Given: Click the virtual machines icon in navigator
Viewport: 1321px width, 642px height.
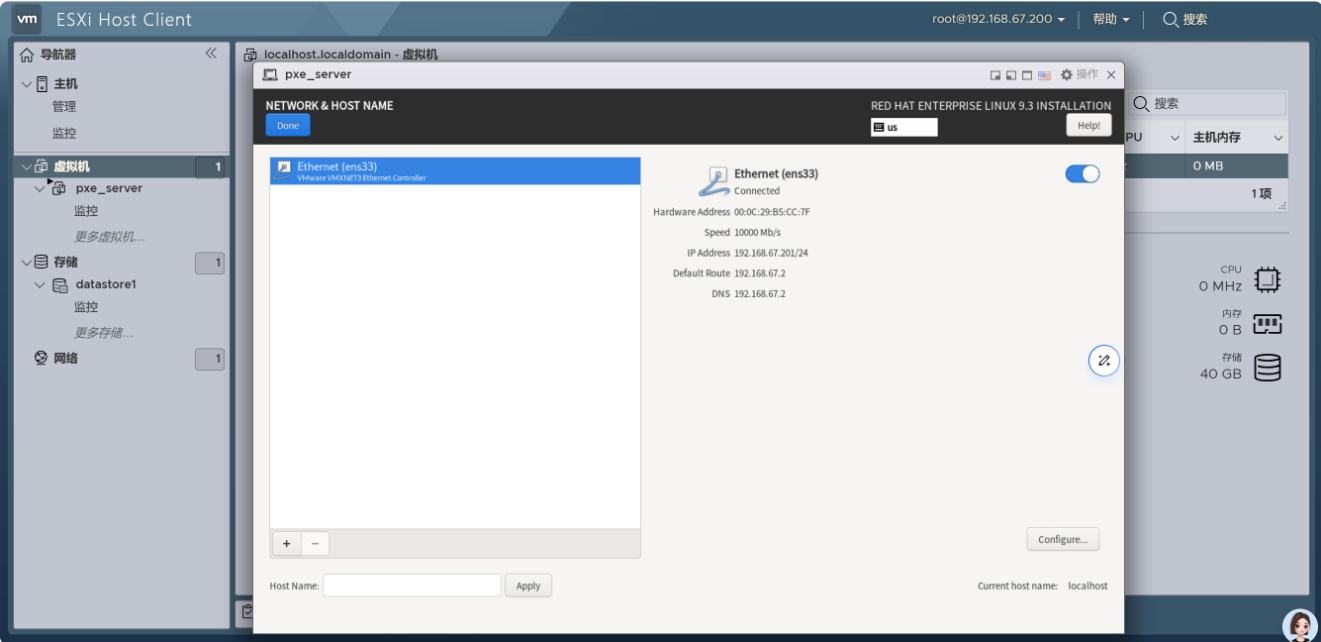Looking at the screenshot, I should (x=42, y=167).
